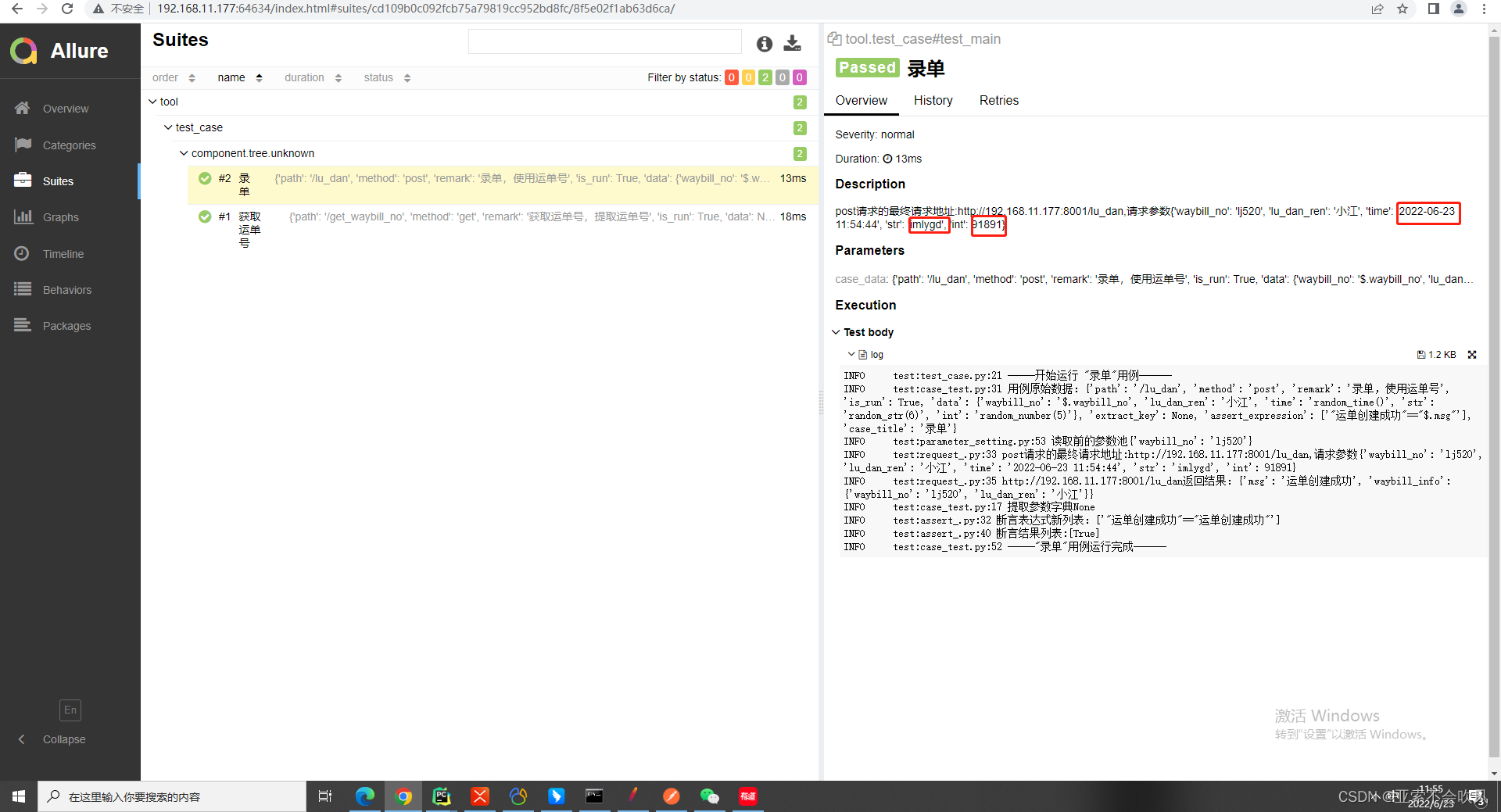Image resolution: width=1501 pixels, height=812 pixels.
Task: Switch to the Retries tab
Action: pos(999,100)
